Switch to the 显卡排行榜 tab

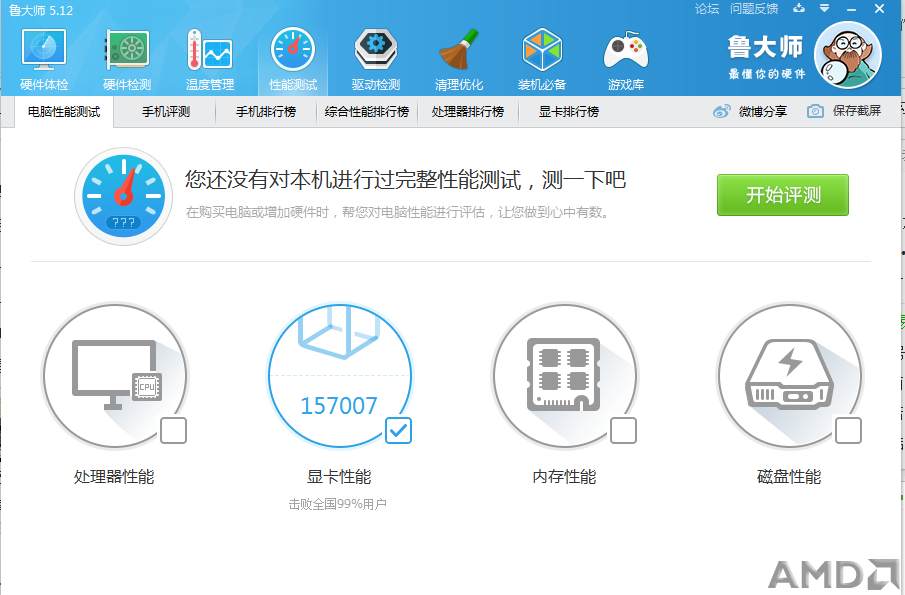[x=569, y=111]
